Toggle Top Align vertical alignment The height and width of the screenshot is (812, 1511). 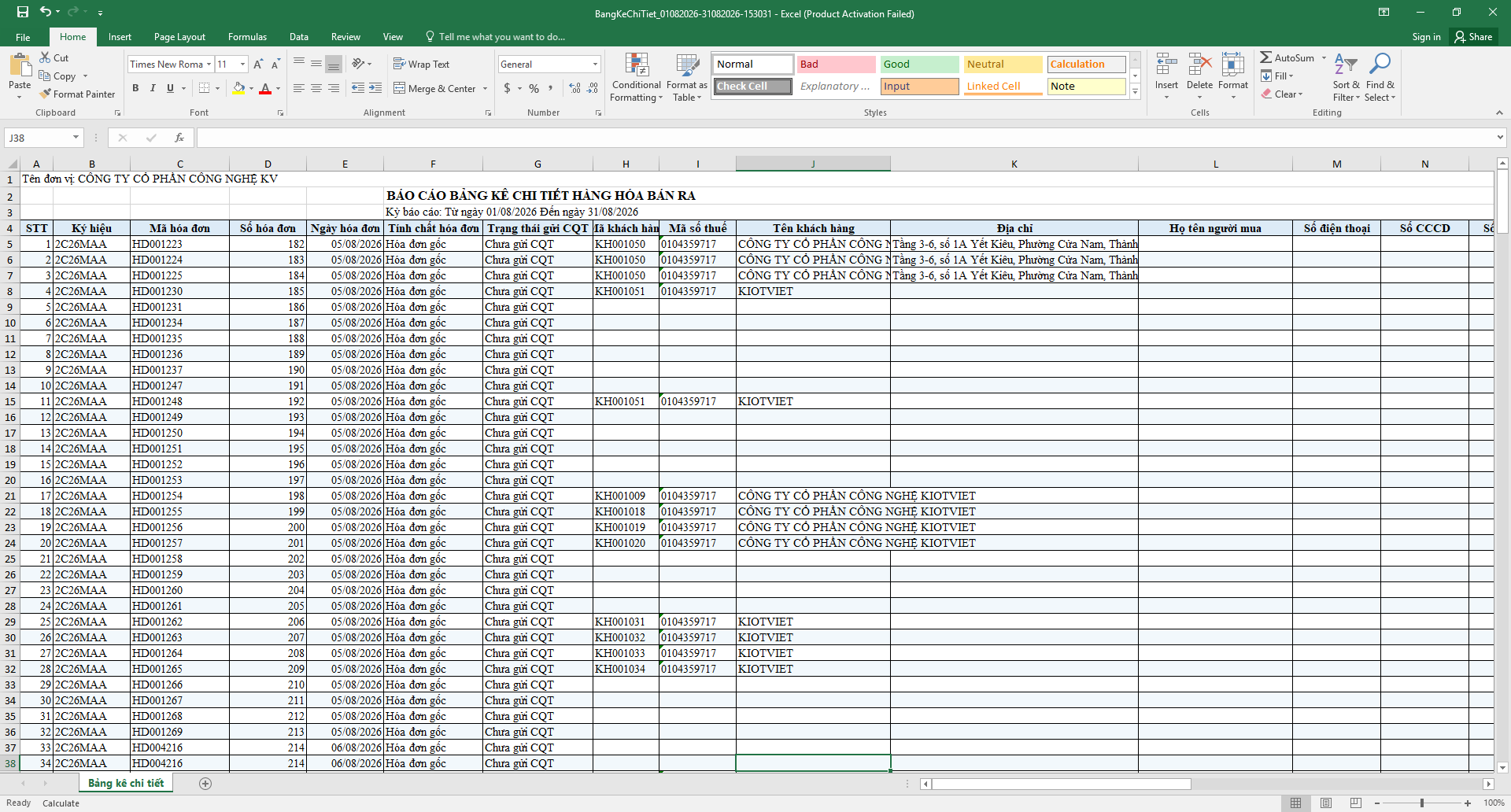(x=299, y=65)
